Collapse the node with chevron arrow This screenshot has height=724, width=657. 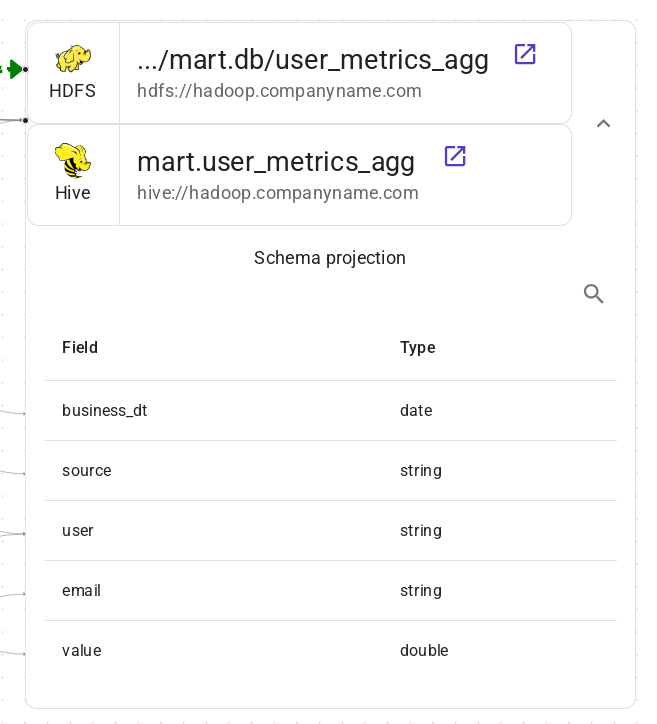point(603,124)
